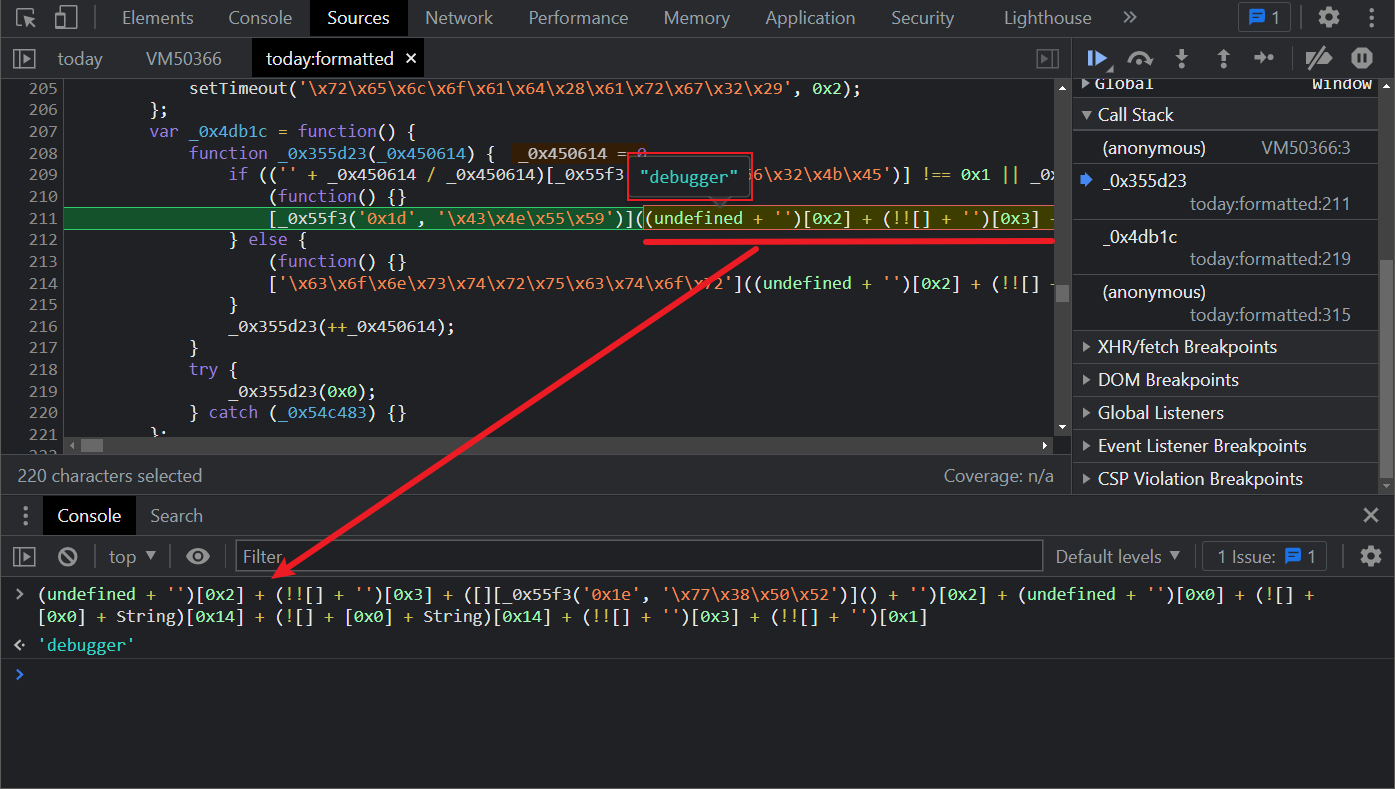1395x789 pixels.
Task: Click the console Filter input field
Action: tap(640, 556)
